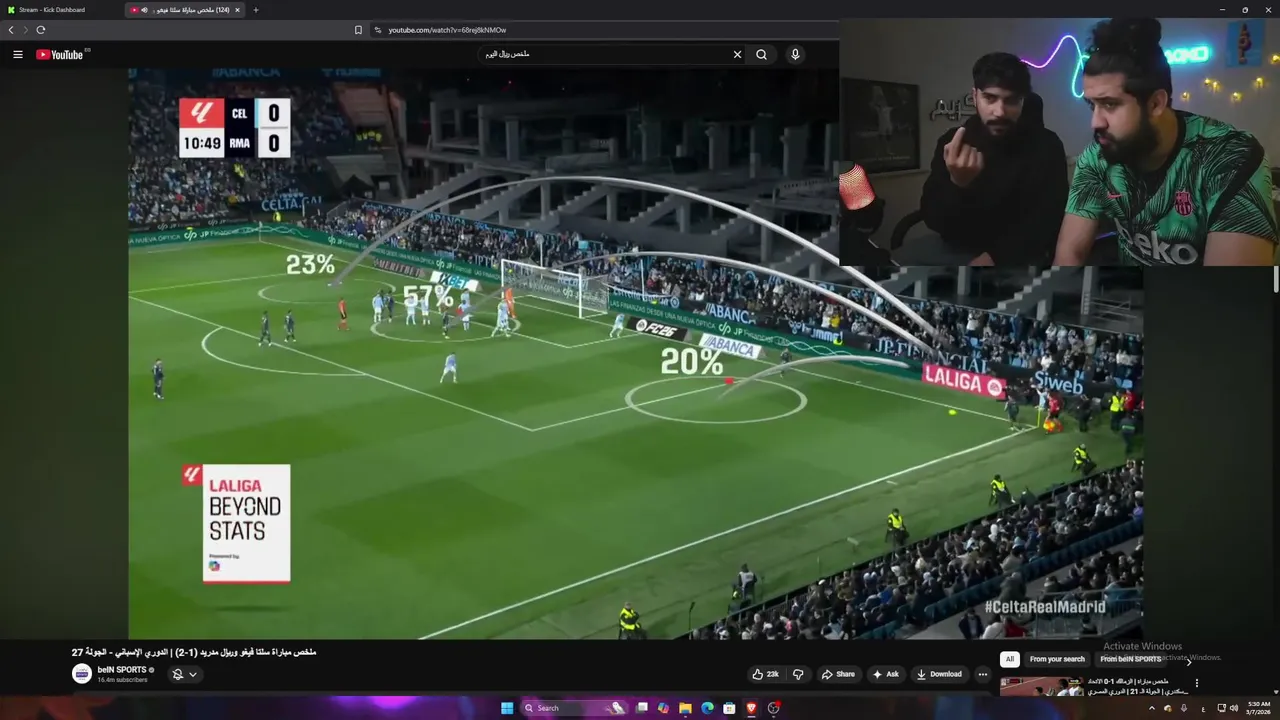Go back with the browser back arrow
The image size is (1280, 720).
point(11,30)
